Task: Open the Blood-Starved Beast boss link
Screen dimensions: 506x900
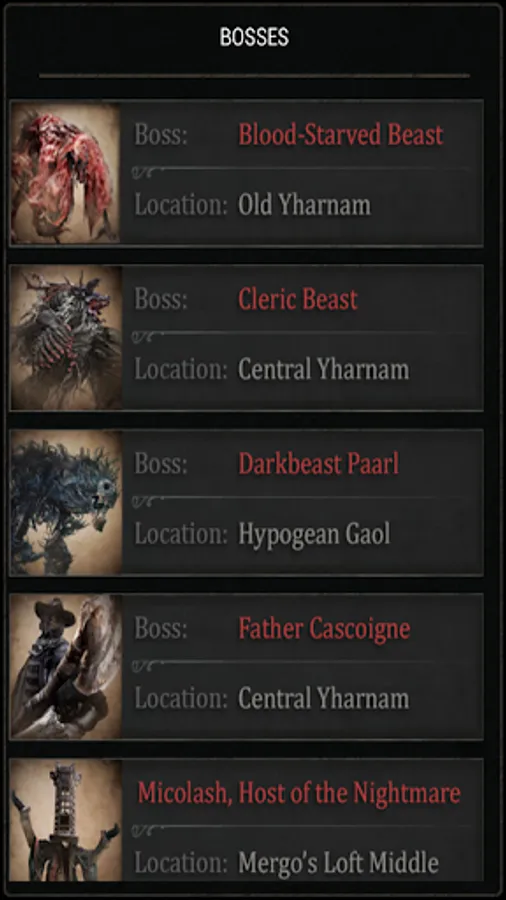Action: click(x=341, y=135)
